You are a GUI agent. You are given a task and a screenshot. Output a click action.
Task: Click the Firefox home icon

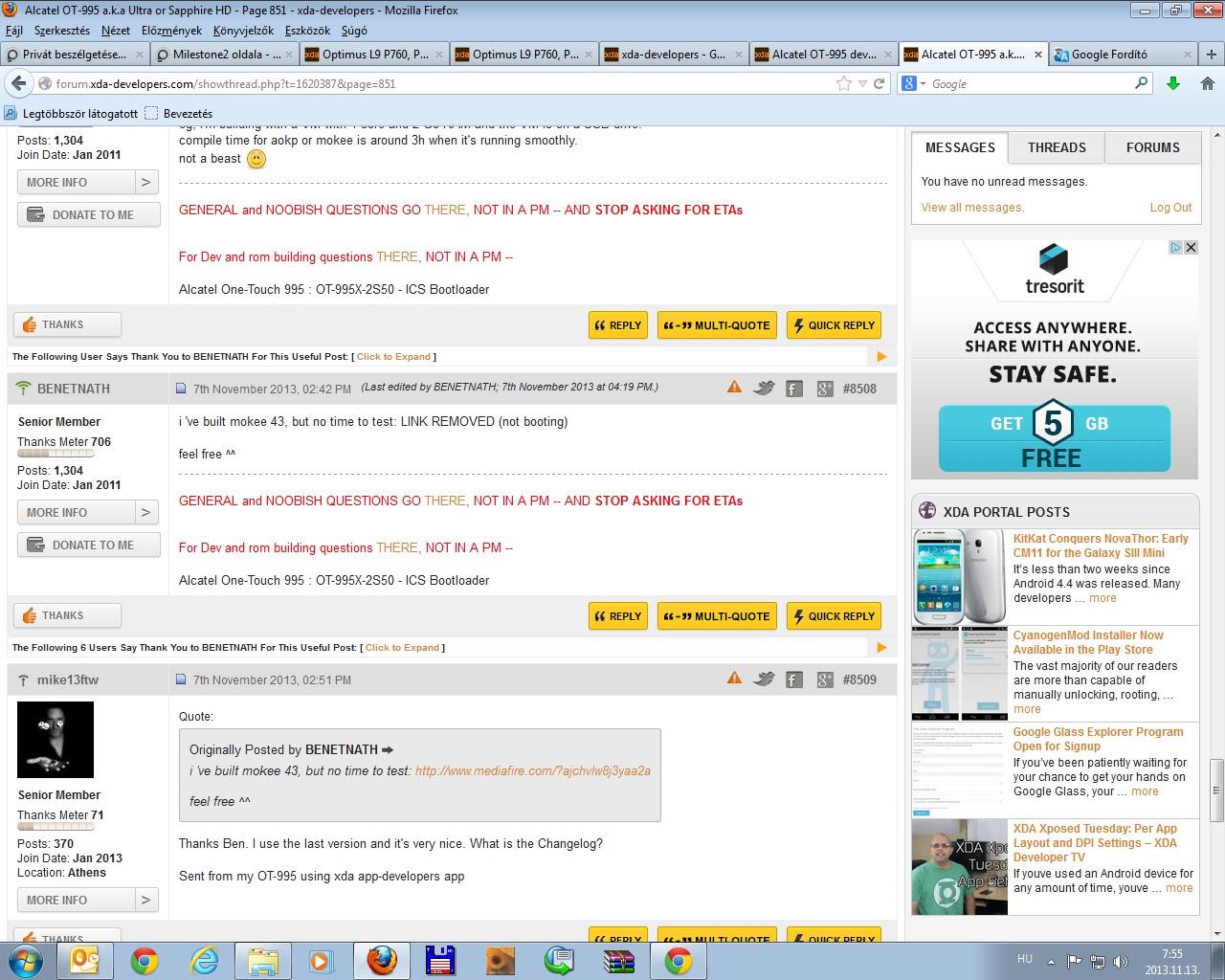(x=1208, y=83)
